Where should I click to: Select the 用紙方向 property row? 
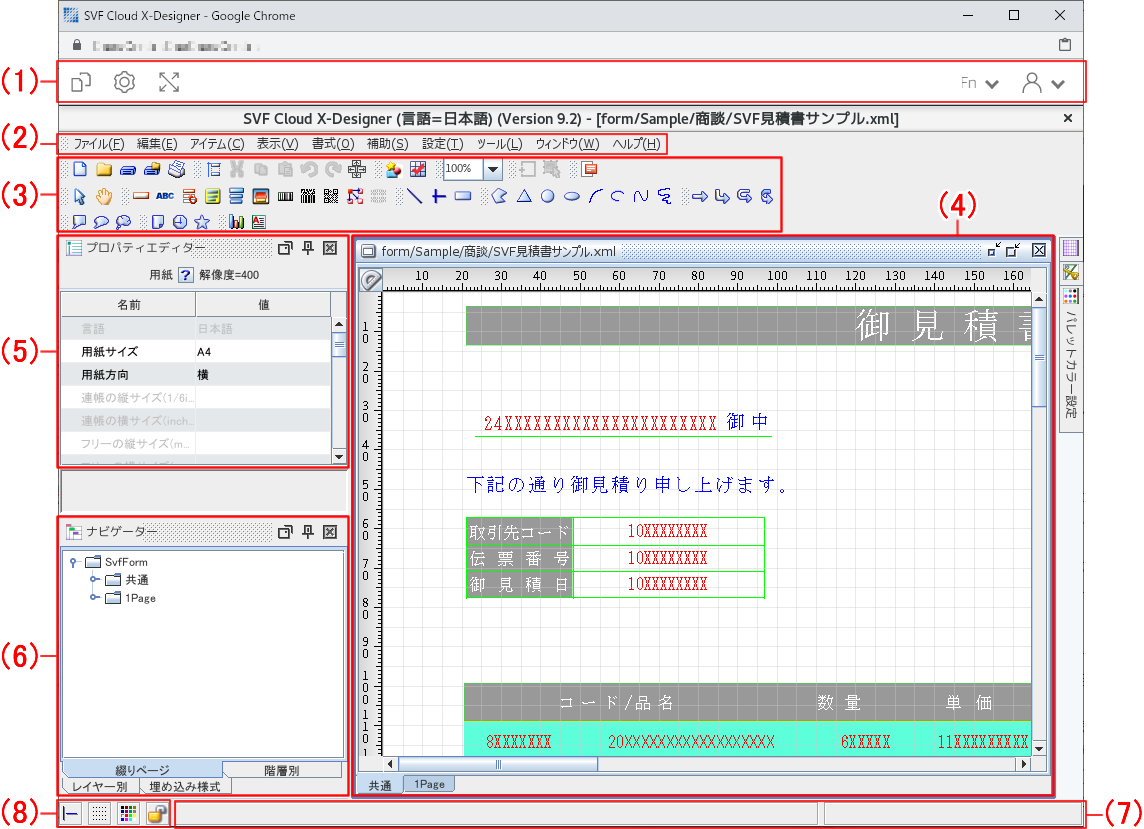click(x=196, y=374)
